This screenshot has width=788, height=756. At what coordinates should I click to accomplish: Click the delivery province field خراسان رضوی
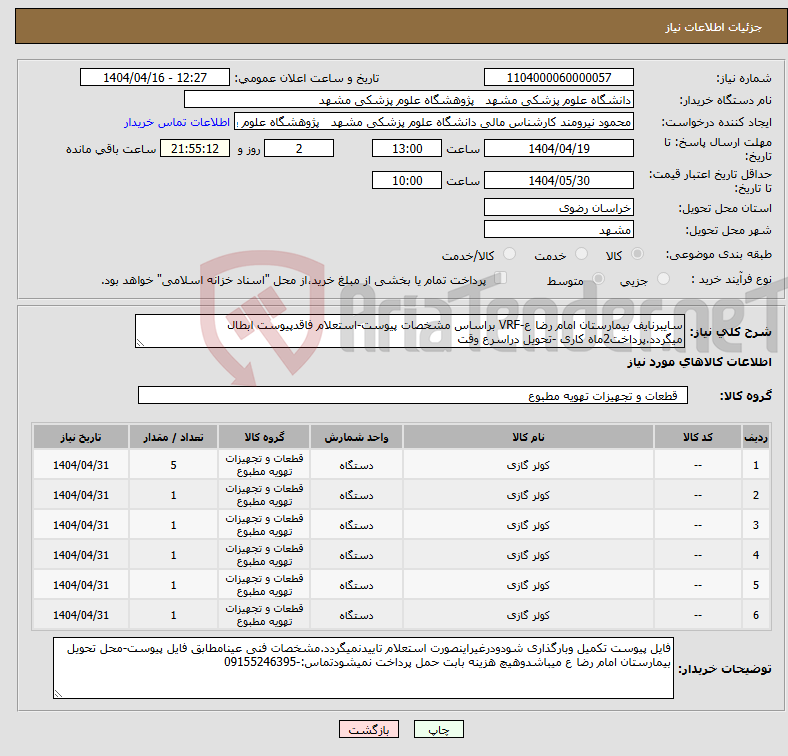click(x=558, y=207)
